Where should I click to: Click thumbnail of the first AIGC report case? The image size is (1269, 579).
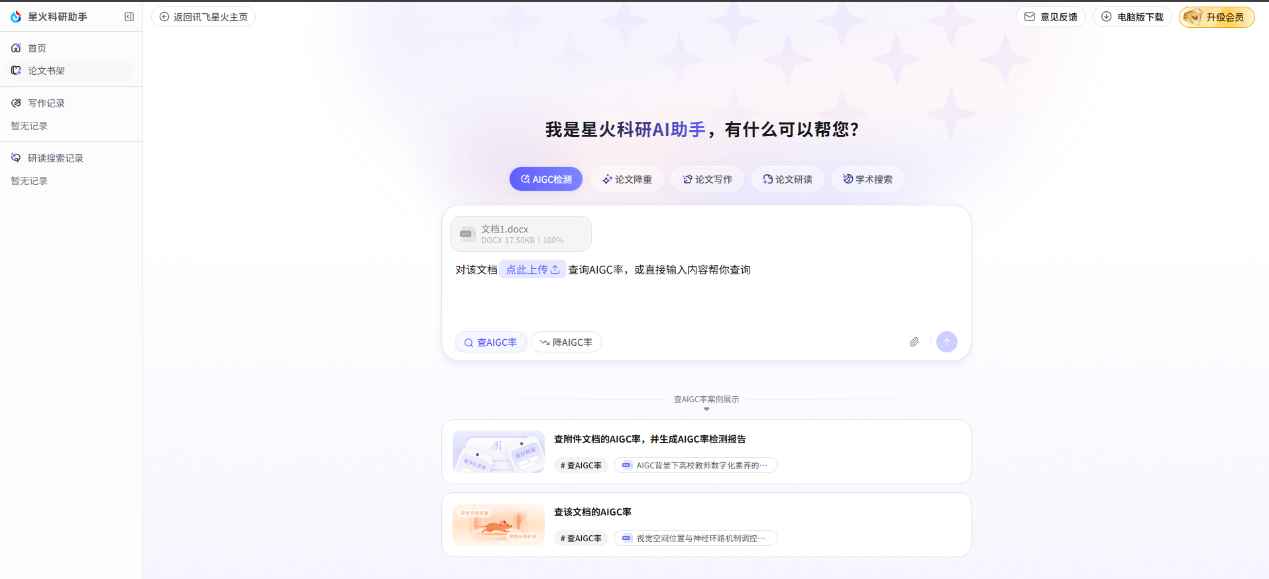click(x=498, y=452)
